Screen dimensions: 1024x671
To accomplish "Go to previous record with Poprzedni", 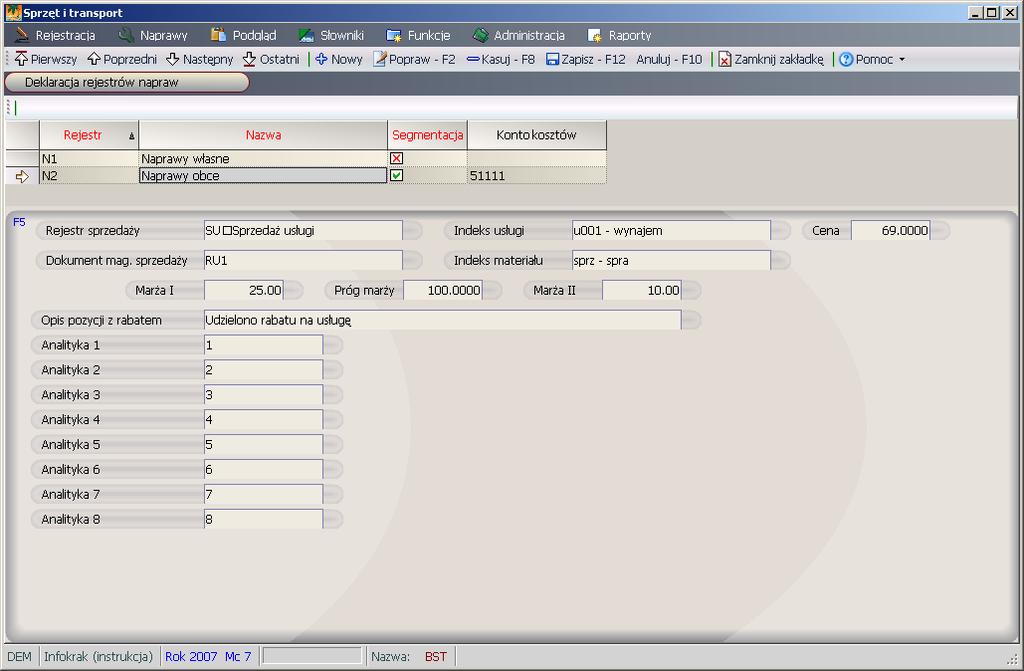I will (122, 59).
